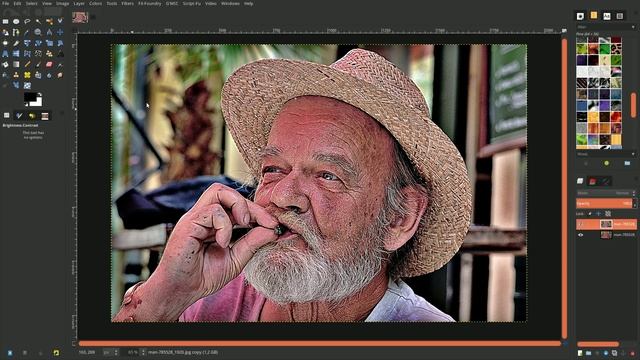
Task: Open the Layers dock tab configuration menu
Action: [636, 179]
